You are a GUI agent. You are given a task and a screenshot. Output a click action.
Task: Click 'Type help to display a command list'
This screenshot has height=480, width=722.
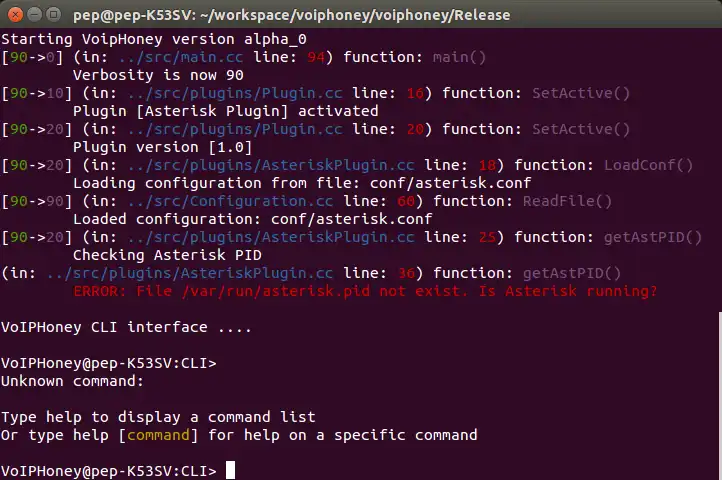click(x=158, y=417)
